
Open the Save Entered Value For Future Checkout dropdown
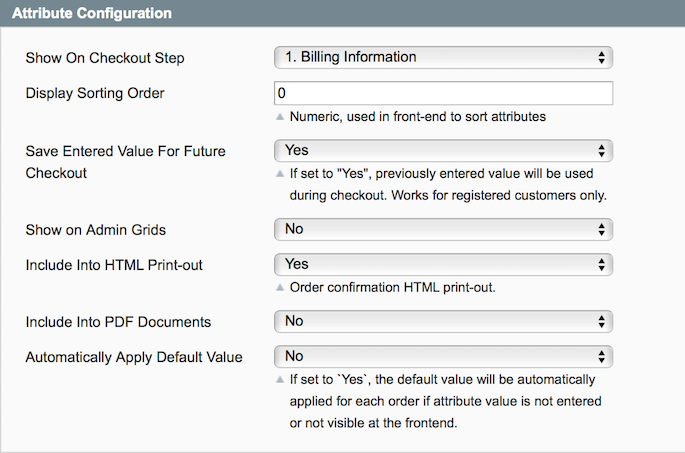click(x=443, y=151)
